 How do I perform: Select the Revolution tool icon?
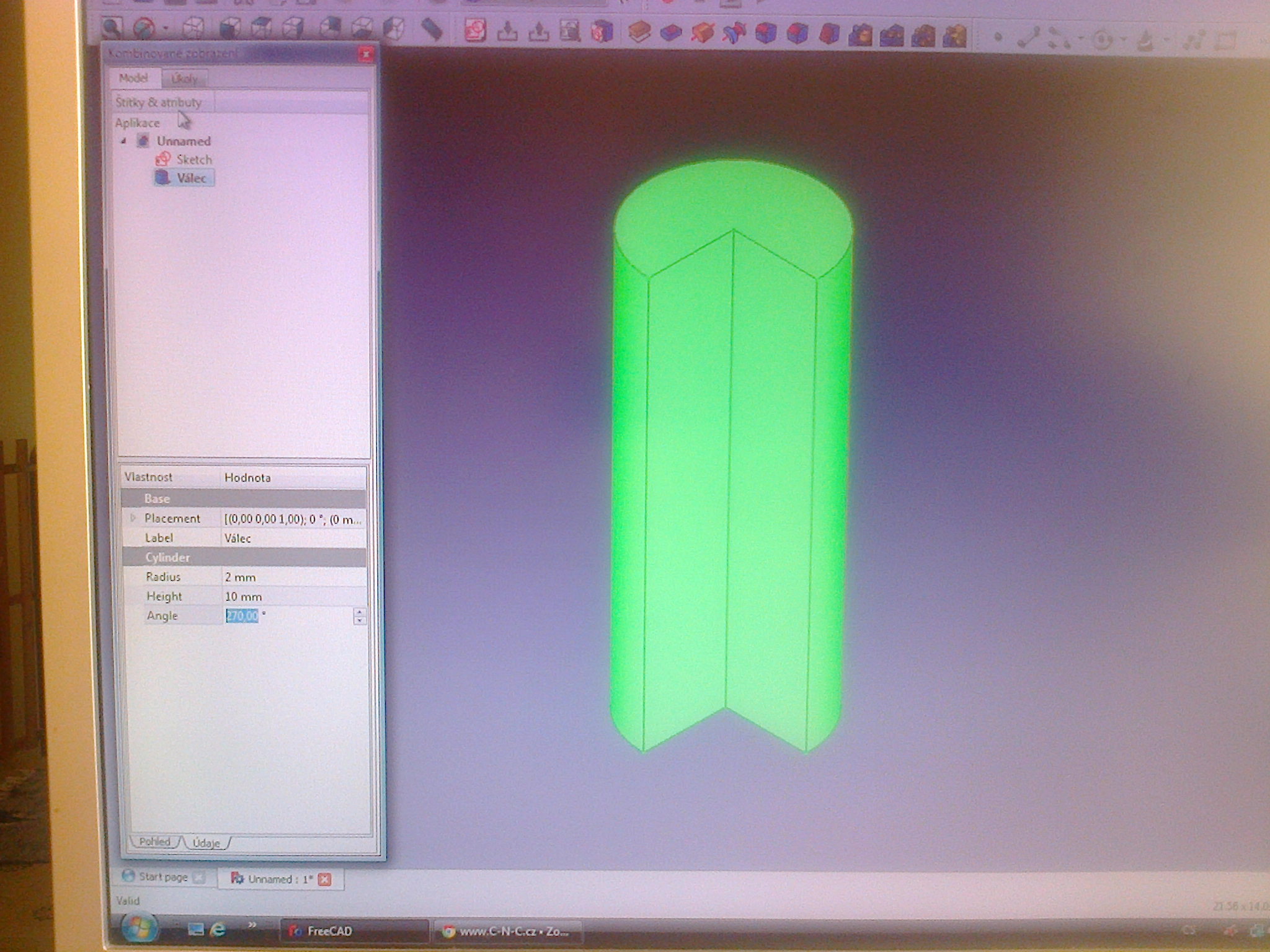tap(703, 33)
